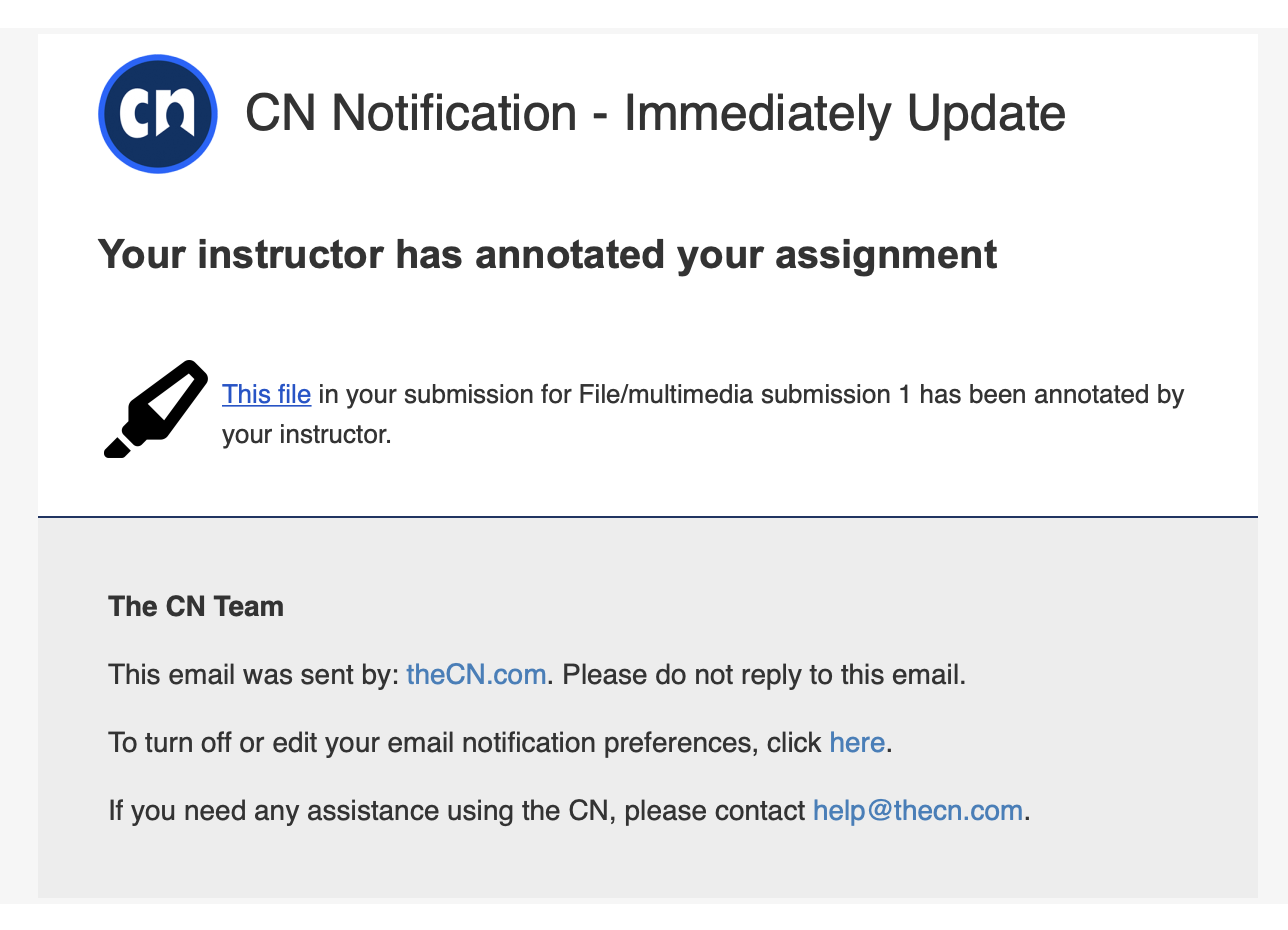
Task: Click the words "Immediately Update" in title
Action: click(x=845, y=113)
